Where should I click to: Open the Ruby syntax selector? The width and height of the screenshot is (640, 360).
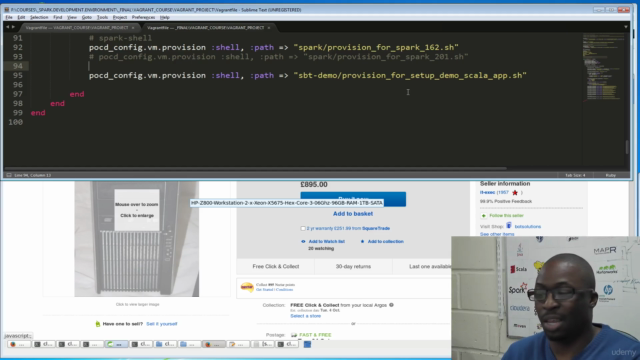point(611,175)
